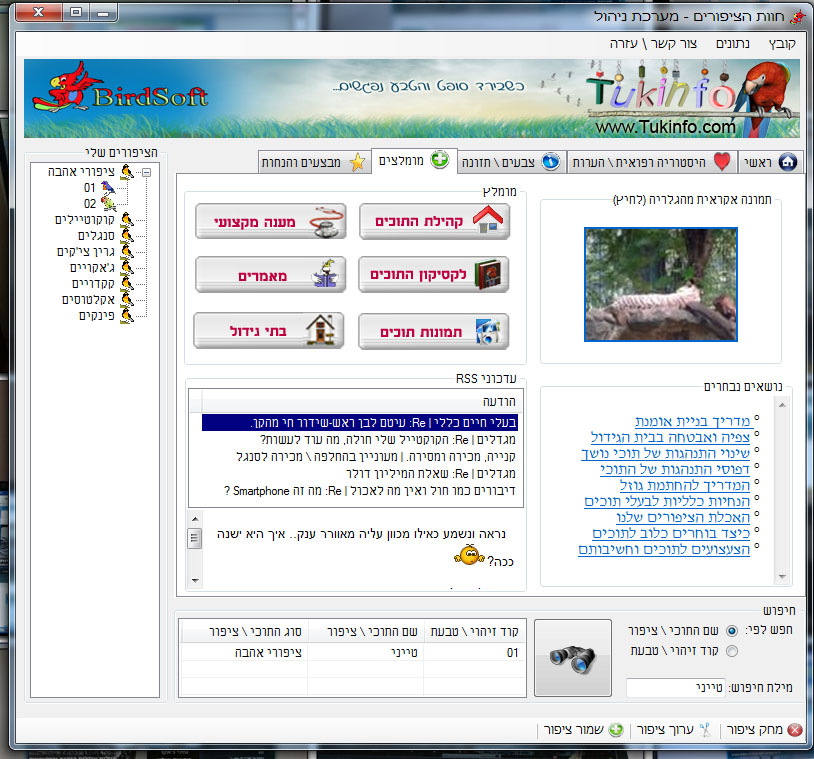Click the binoculars search button
Image resolution: width=814 pixels, height=759 pixels.
tap(573, 657)
